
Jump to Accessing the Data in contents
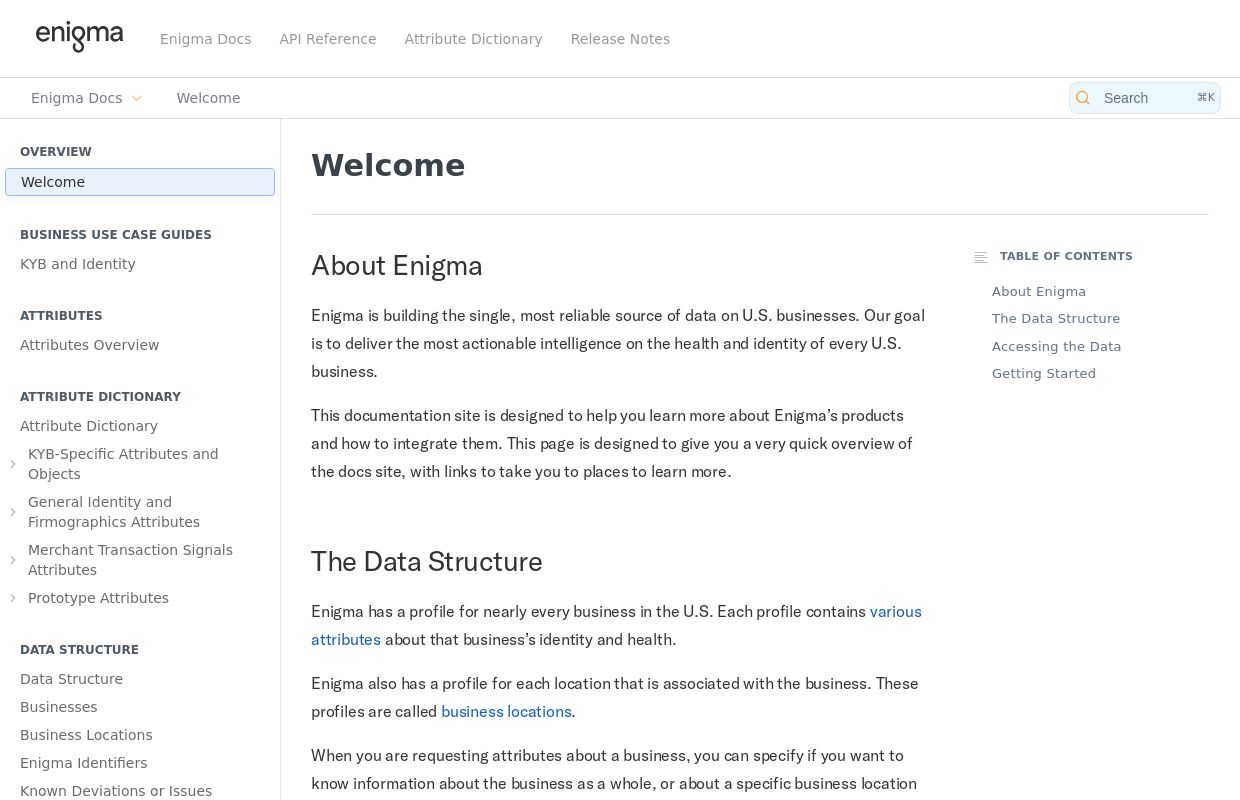click(1057, 347)
